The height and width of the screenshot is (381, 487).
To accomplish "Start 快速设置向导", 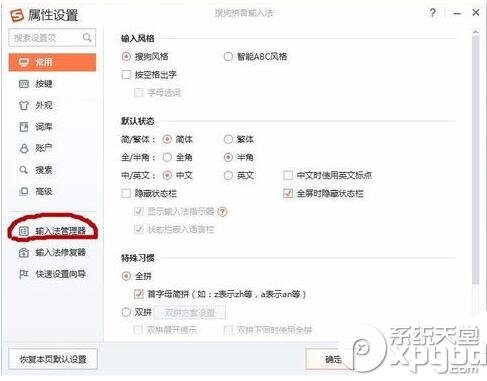I will 52,274.
